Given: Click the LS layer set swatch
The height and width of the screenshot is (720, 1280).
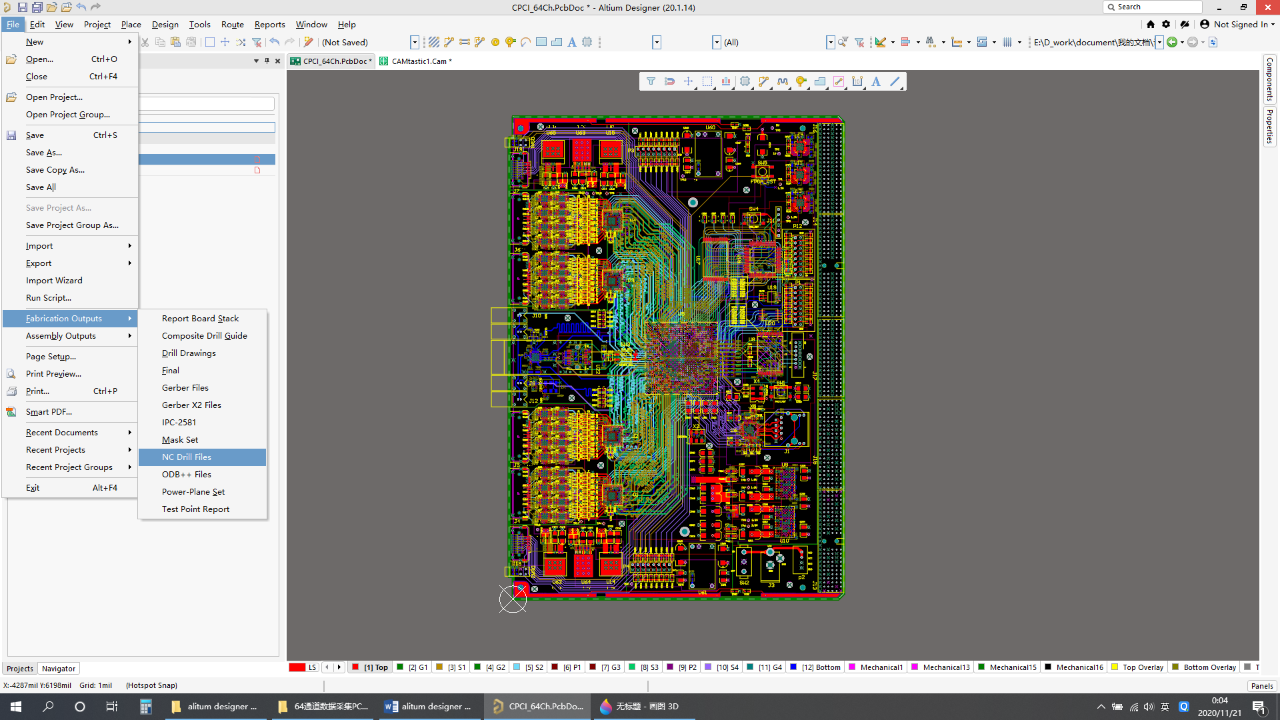Looking at the screenshot, I should [x=297, y=667].
